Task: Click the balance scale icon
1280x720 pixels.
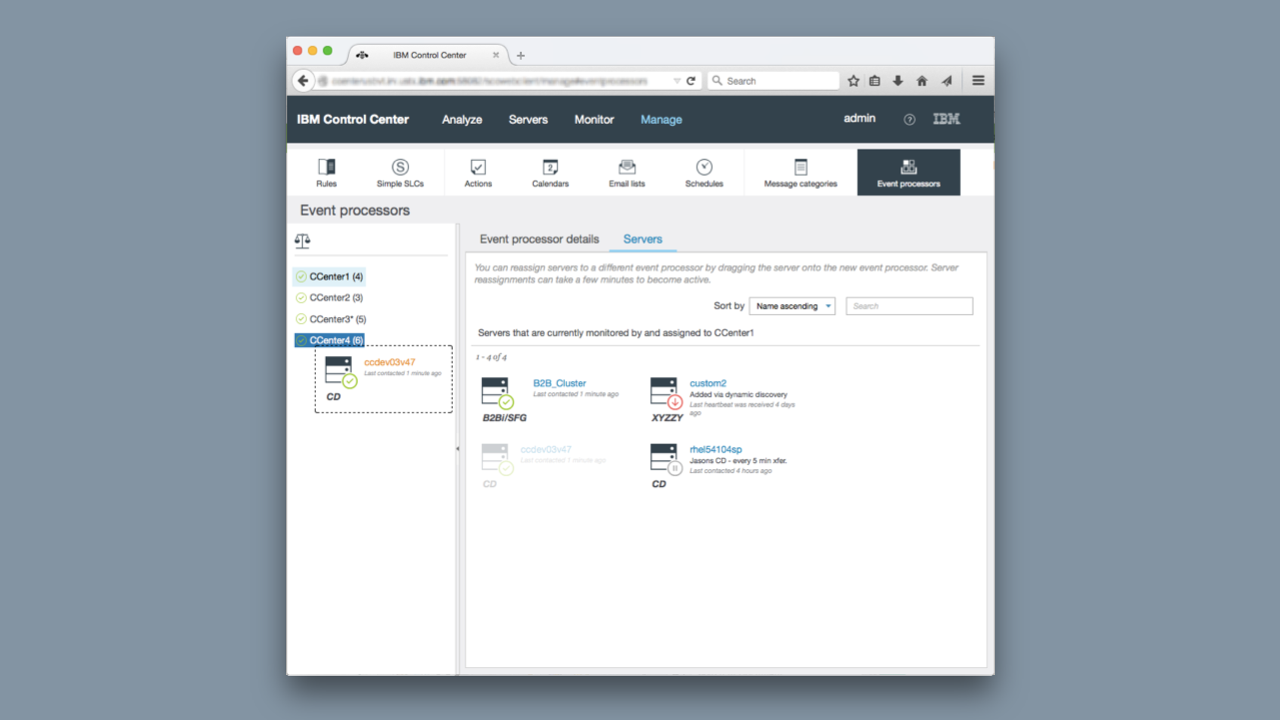Action: (x=302, y=241)
